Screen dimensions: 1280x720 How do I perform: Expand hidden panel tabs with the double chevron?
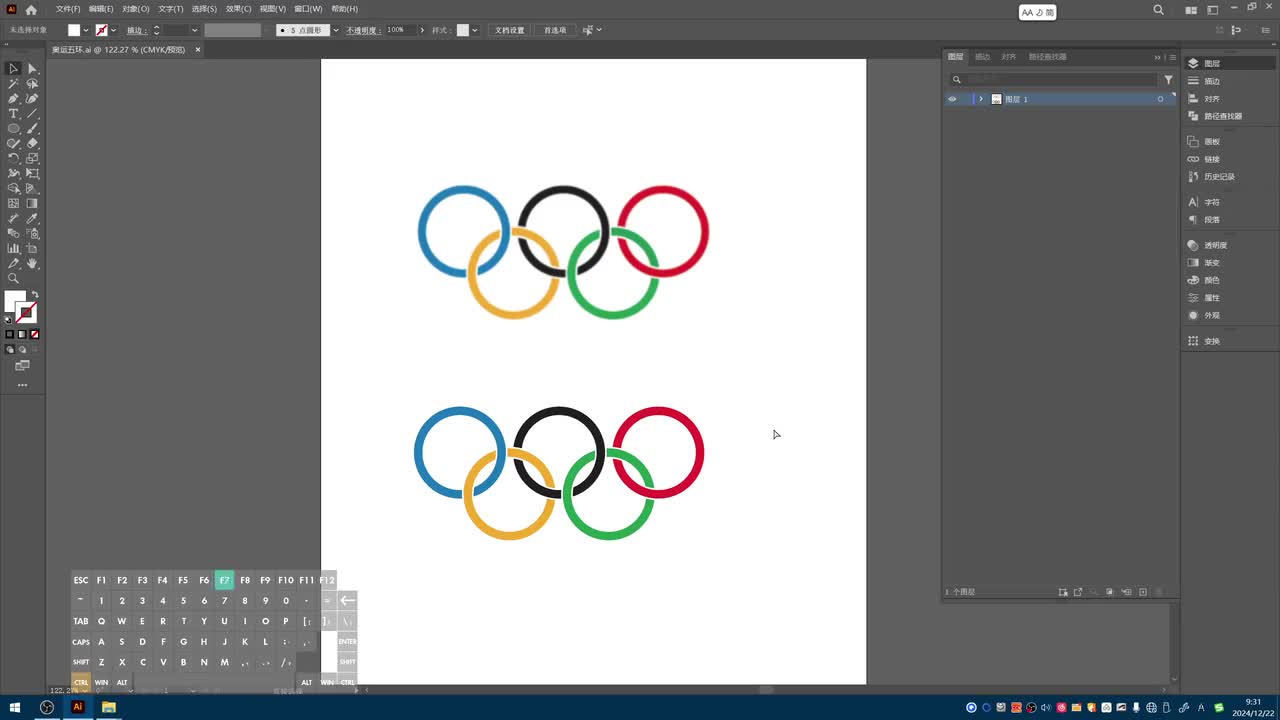(x=1158, y=57)
